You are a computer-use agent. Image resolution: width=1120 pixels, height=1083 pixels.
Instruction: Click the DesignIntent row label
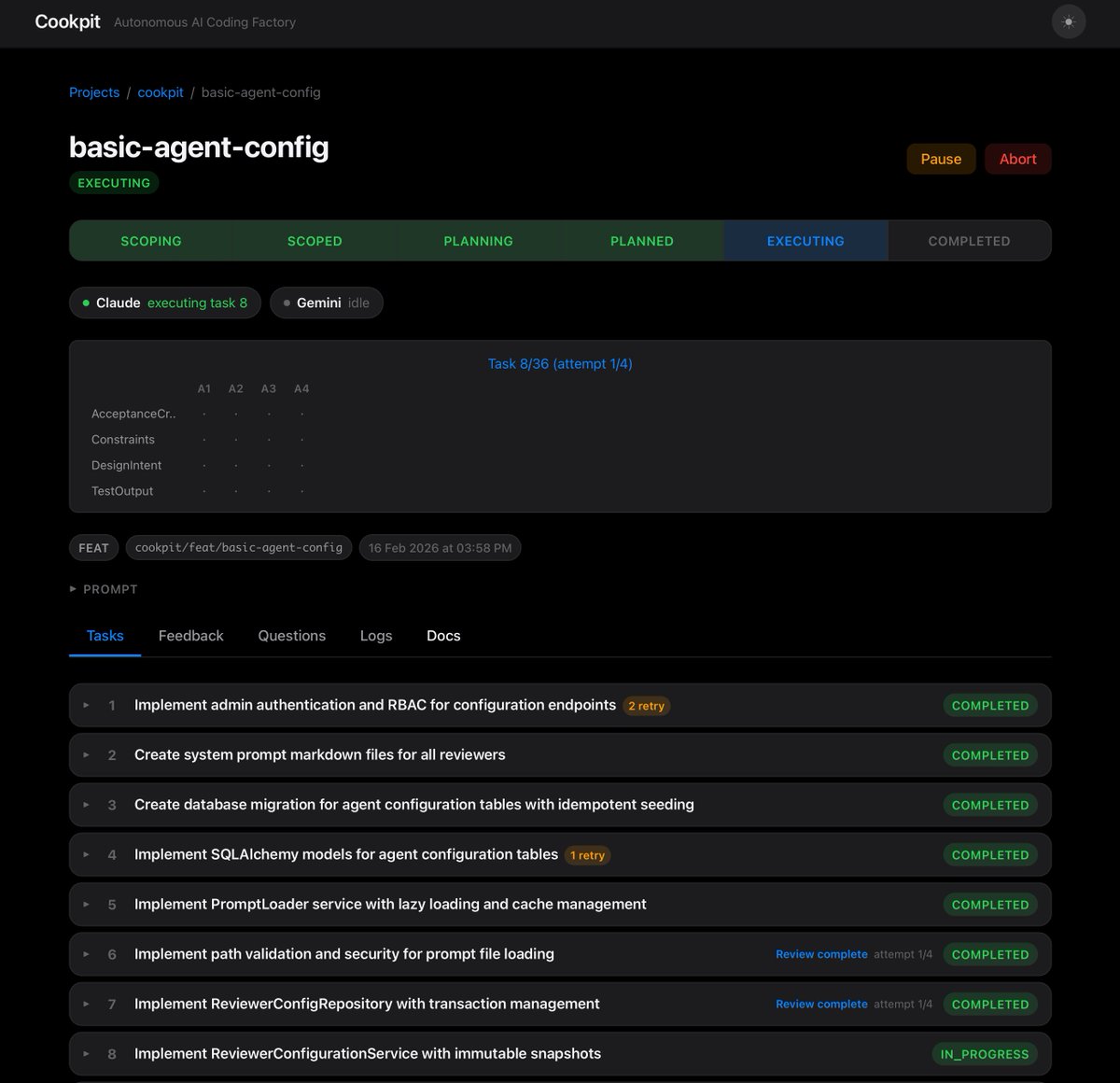coord(126,465)
